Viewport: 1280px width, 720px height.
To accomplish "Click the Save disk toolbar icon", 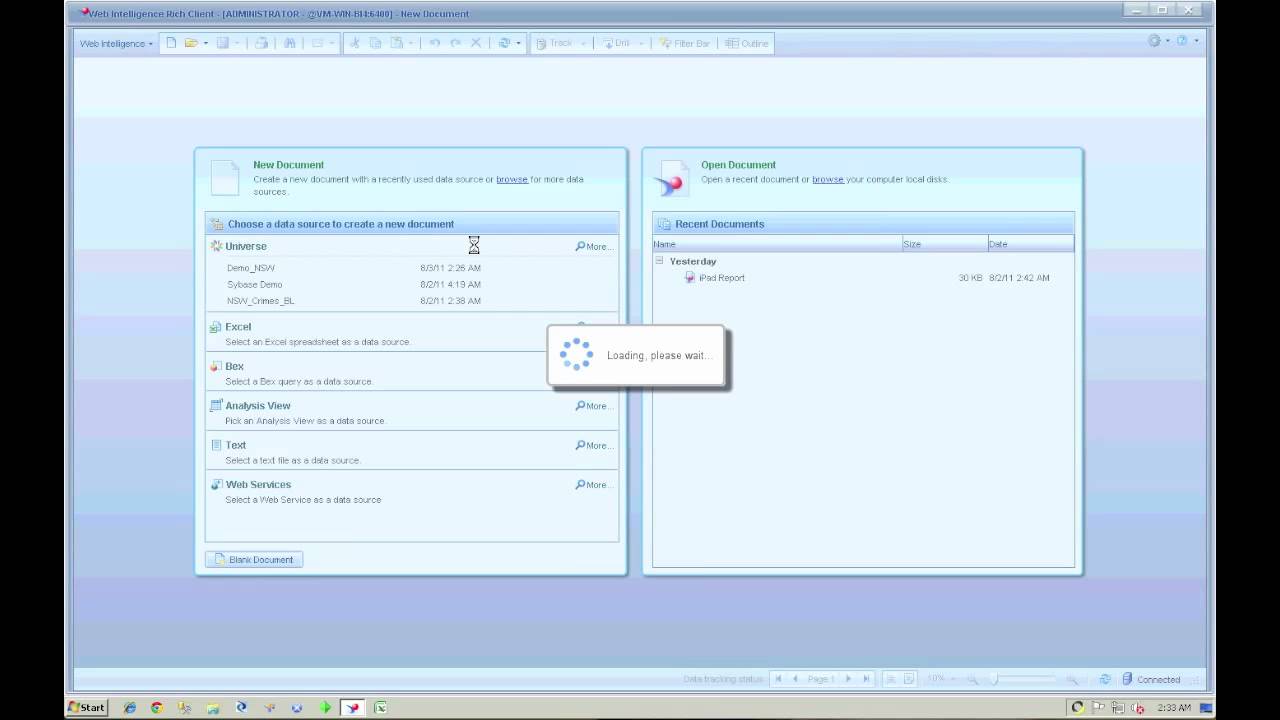I will 223,43.
